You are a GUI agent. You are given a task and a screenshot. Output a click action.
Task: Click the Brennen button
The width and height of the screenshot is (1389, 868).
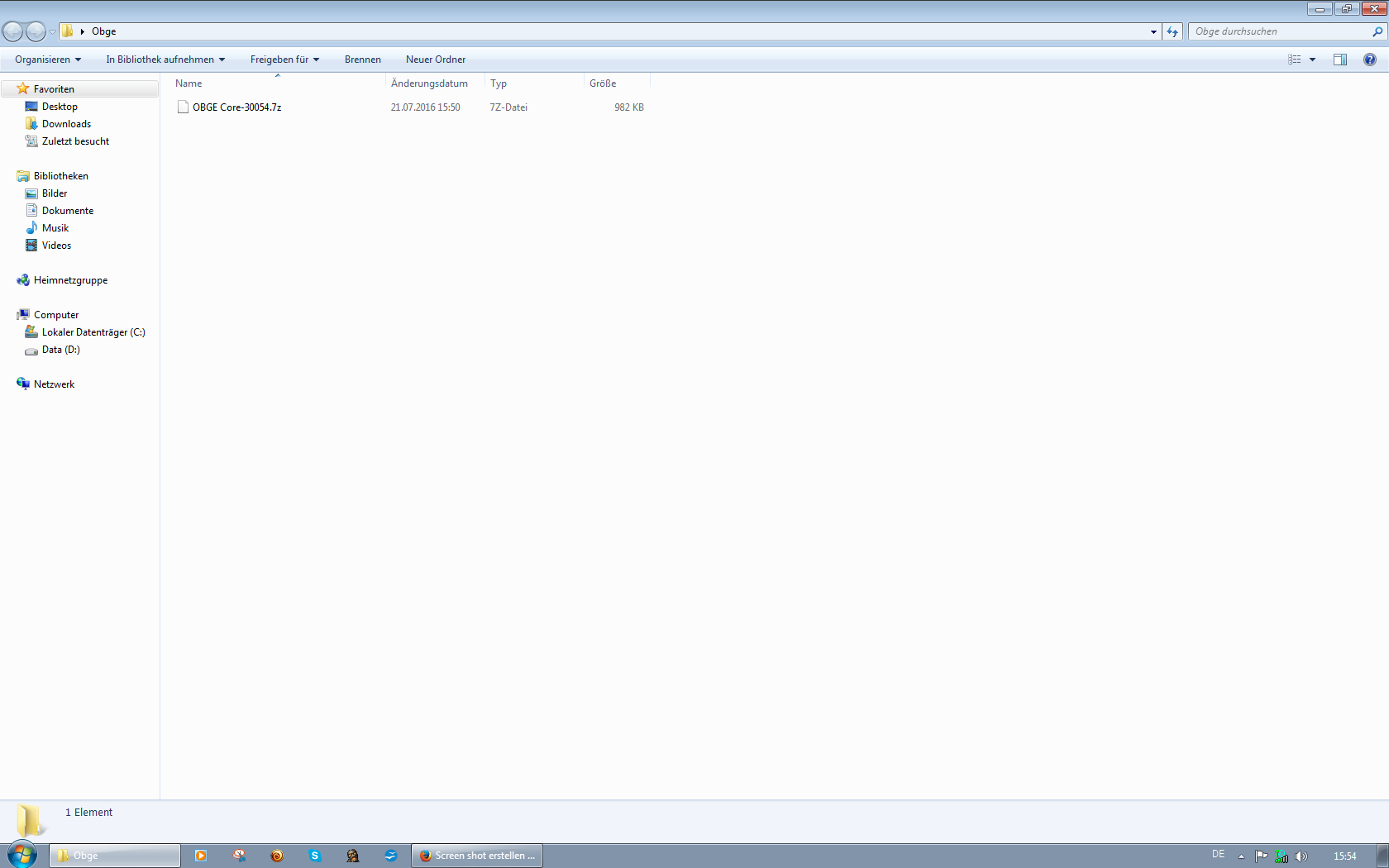(x=363, y=60)
